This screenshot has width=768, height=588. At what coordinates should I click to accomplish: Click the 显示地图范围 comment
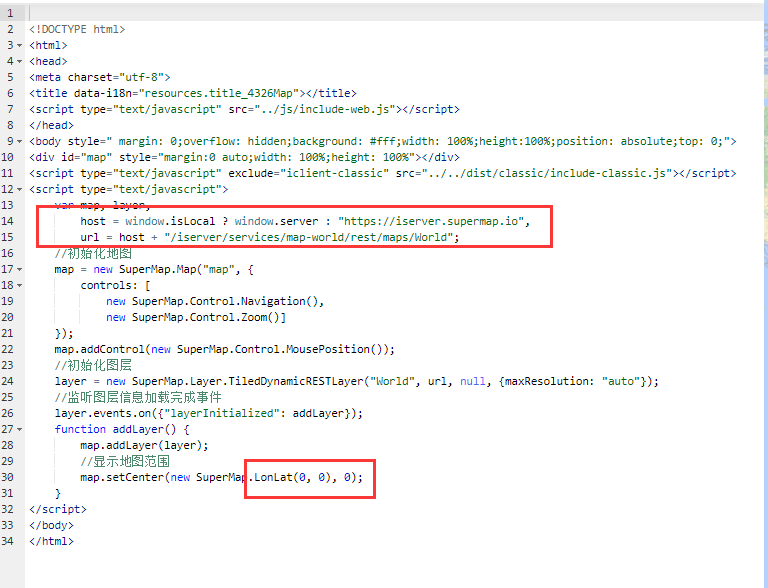pos(125,462)
